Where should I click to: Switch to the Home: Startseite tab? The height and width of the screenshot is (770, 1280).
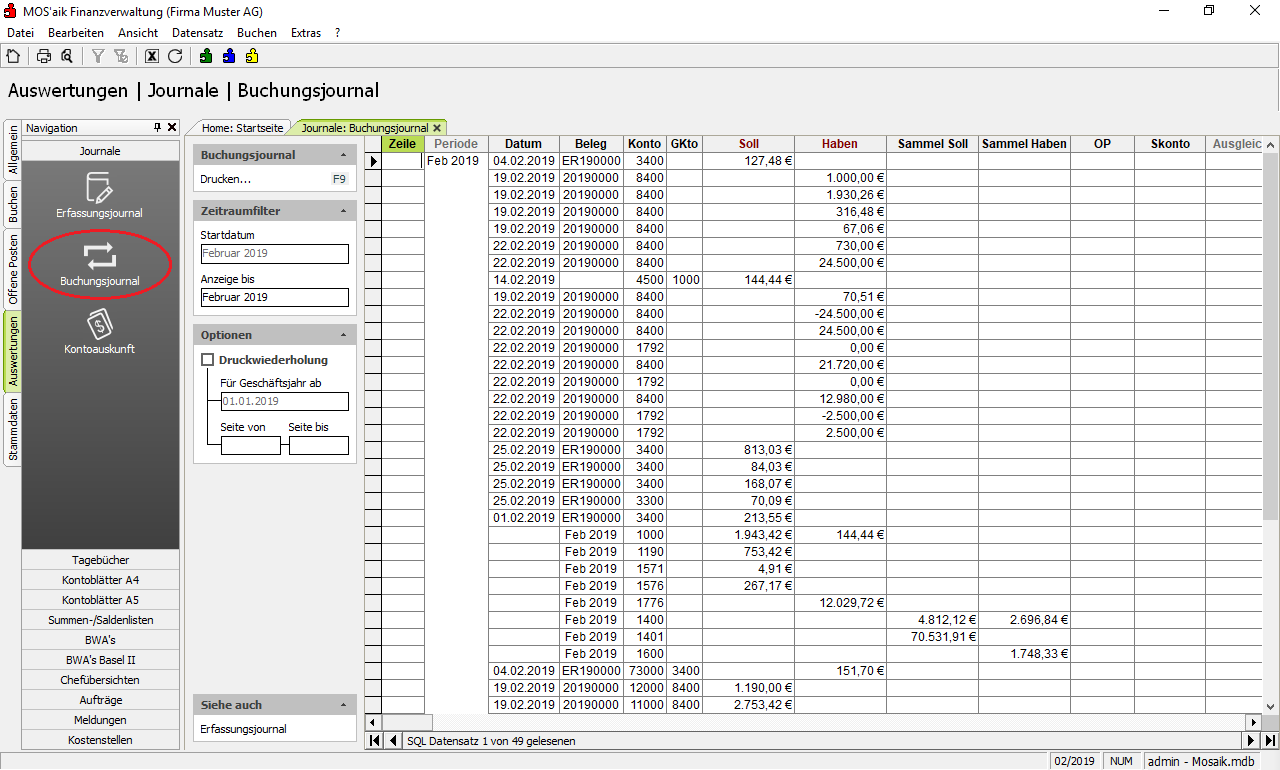pos(242,128)
